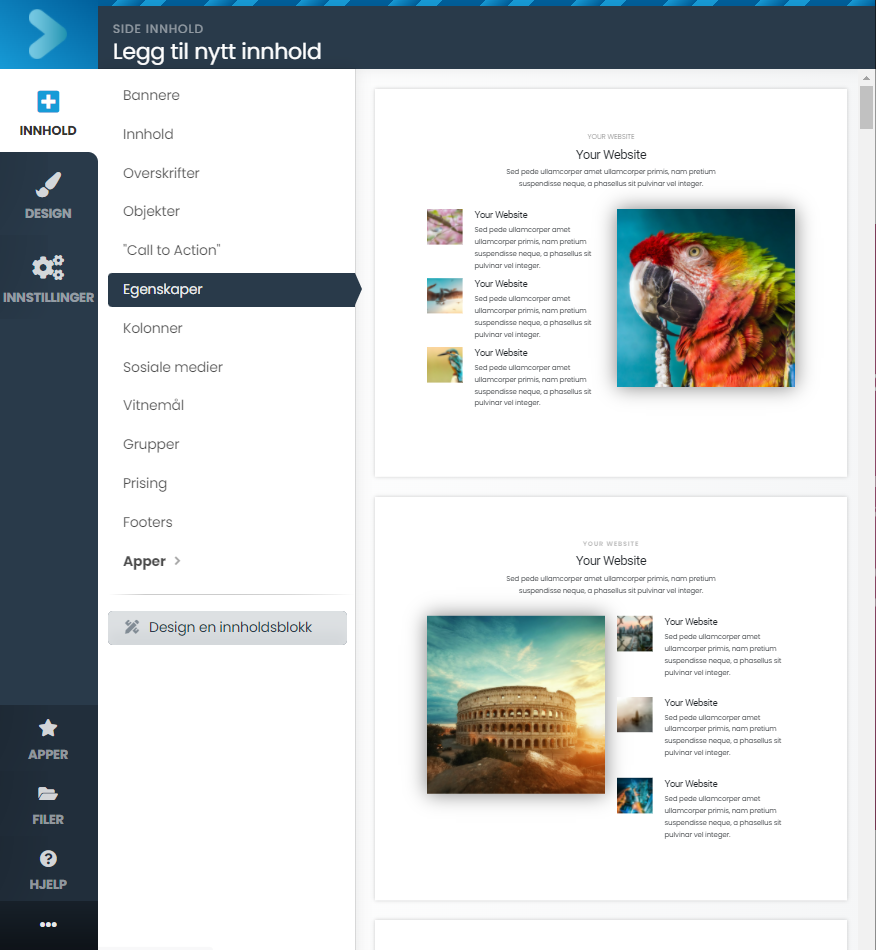Open Innstillinger gears panel
Screen dimensions: 876x950
pos(48,268)
